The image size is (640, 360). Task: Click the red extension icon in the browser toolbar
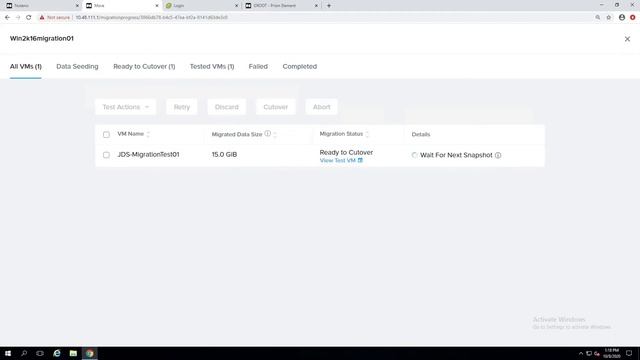coord(632,18)
